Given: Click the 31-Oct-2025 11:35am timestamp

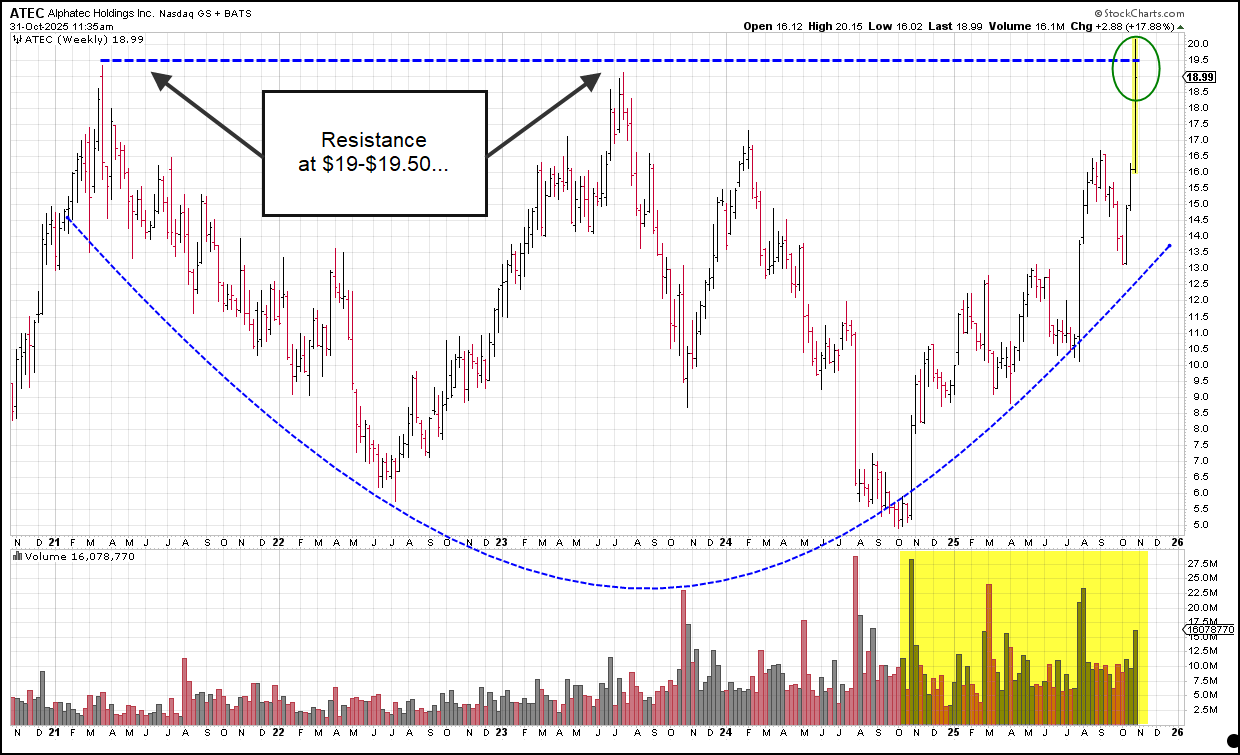Looking at the screenshot, I should [61, 27].
